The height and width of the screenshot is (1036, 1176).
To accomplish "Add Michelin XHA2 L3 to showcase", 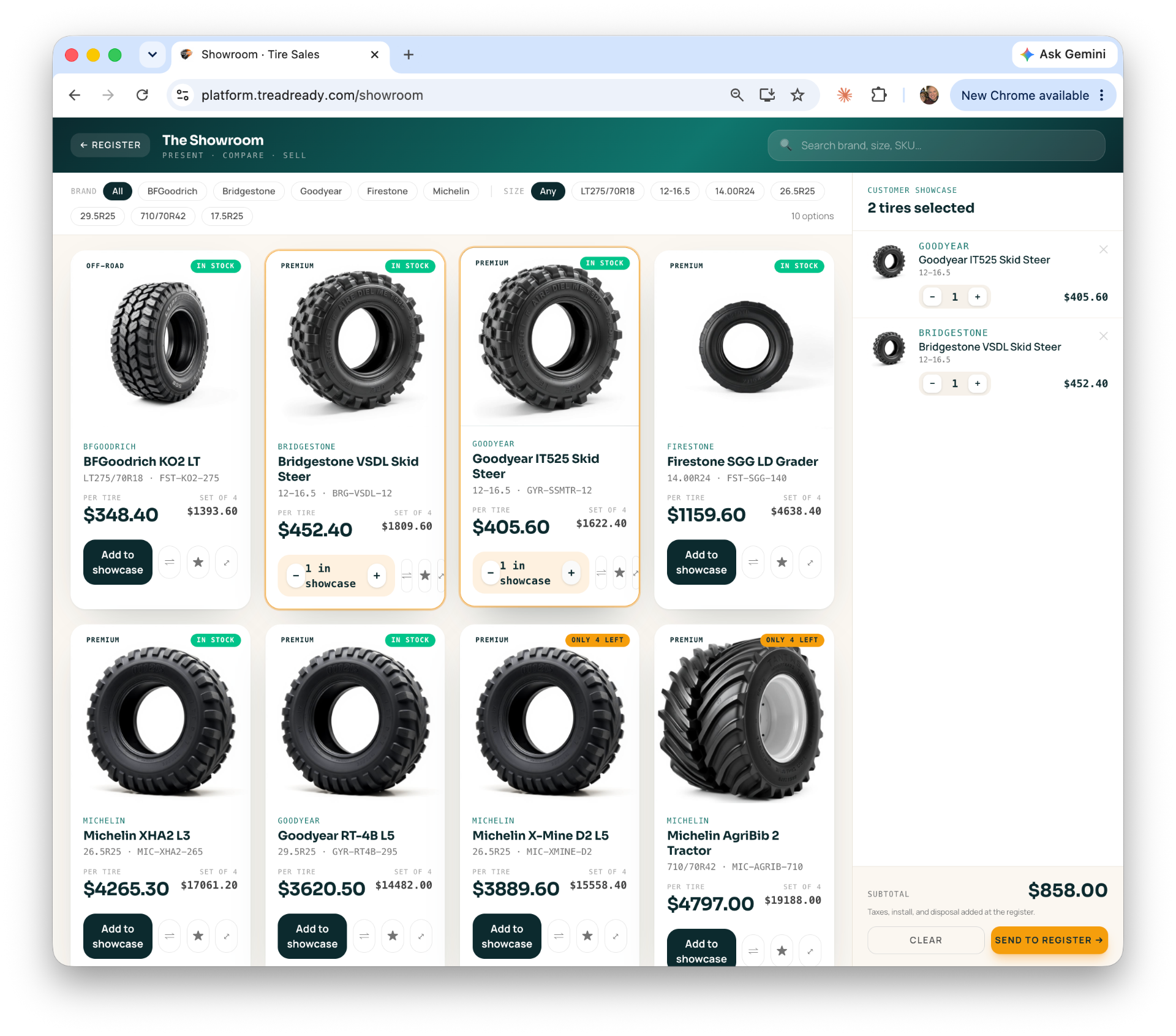I will 118,936.
